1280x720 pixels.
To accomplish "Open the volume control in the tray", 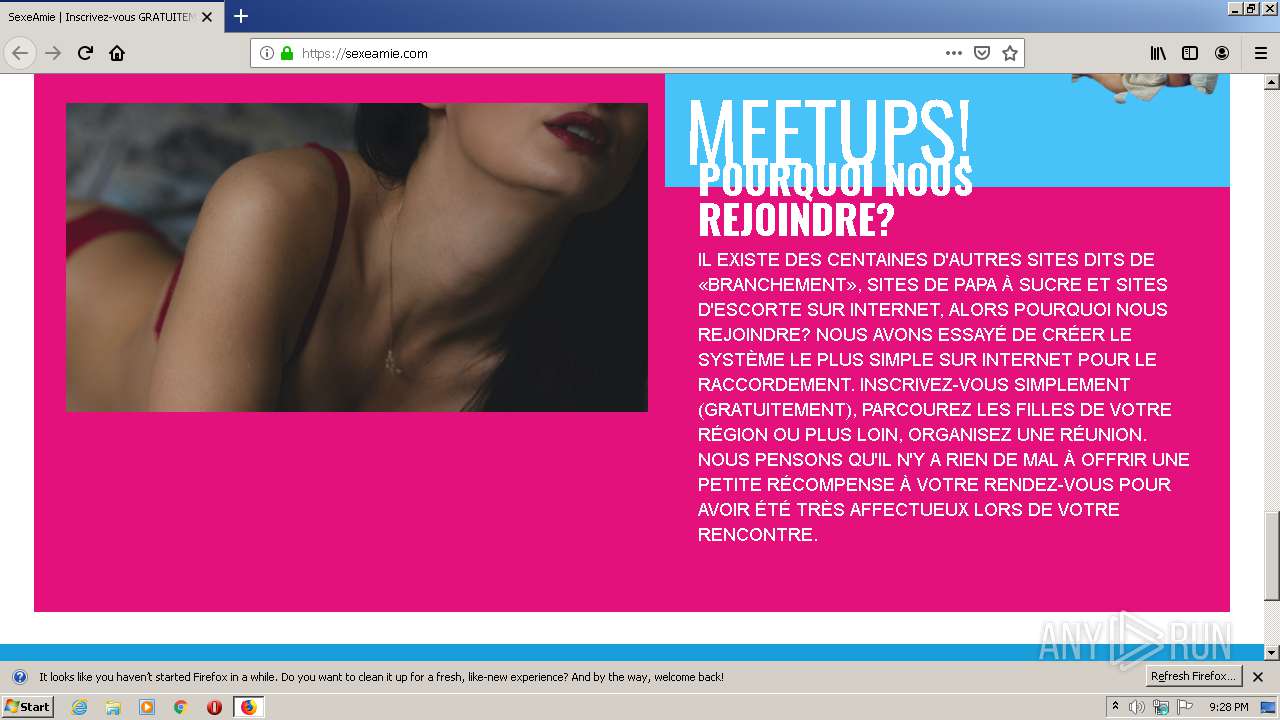I will pyautogui.click(x=1137, y=707).
